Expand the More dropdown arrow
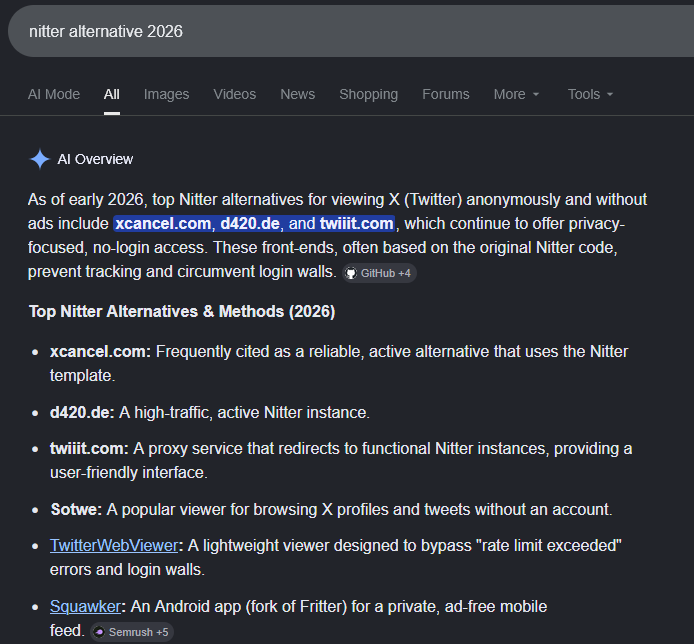 (536, 94)
